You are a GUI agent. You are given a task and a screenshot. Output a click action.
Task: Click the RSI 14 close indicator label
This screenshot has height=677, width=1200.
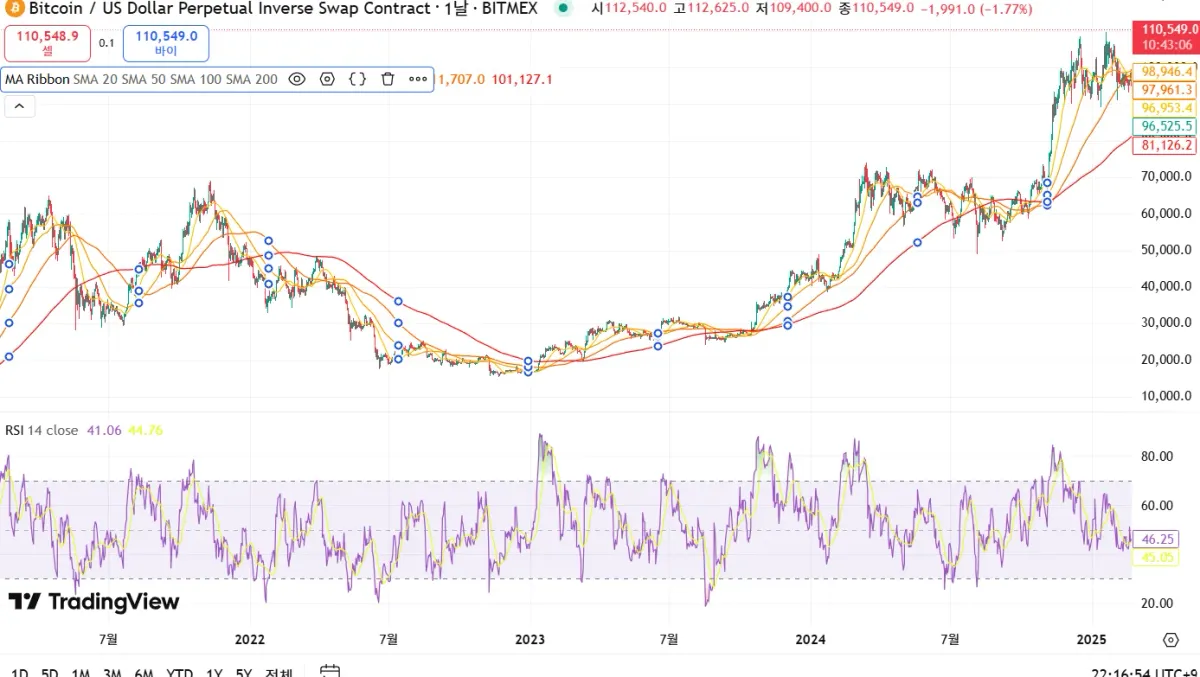pyautogui.click(x=41, y=430)
